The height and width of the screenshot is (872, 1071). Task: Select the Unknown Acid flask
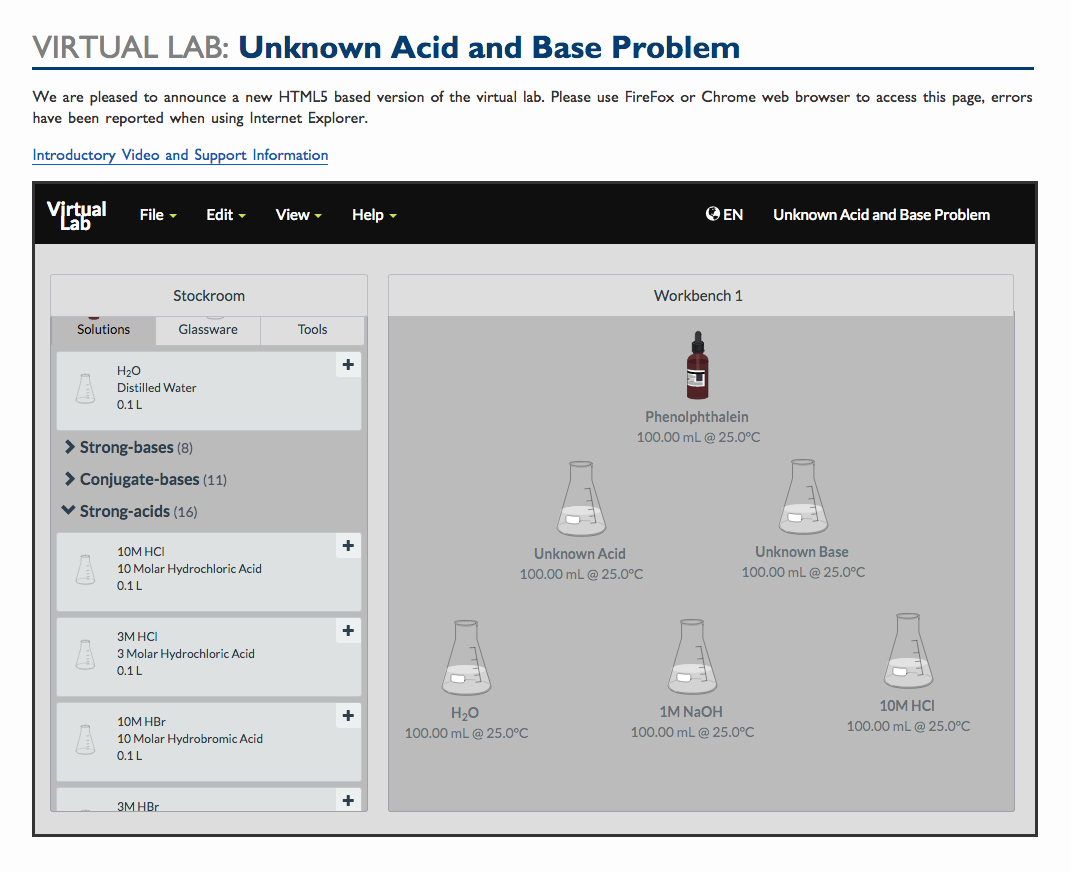(x=580, y=498)
